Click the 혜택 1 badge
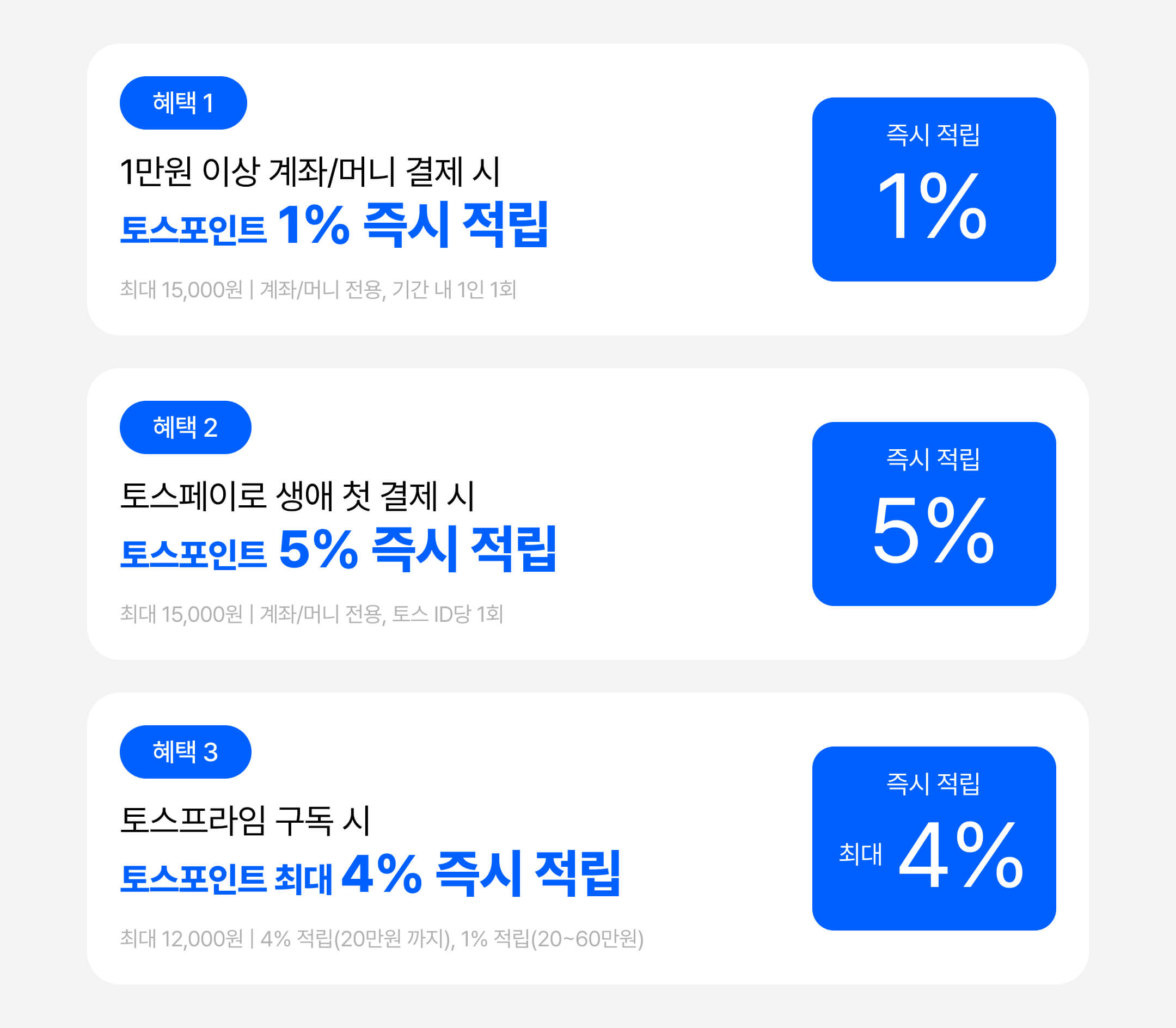 (183, 103)
